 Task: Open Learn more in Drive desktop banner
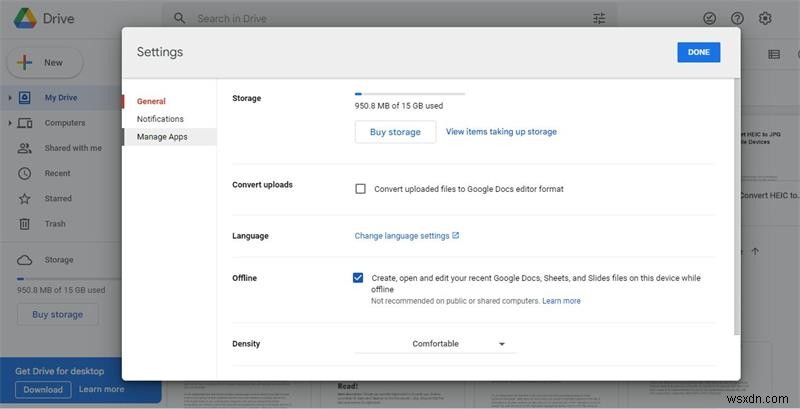click(102, 389)
